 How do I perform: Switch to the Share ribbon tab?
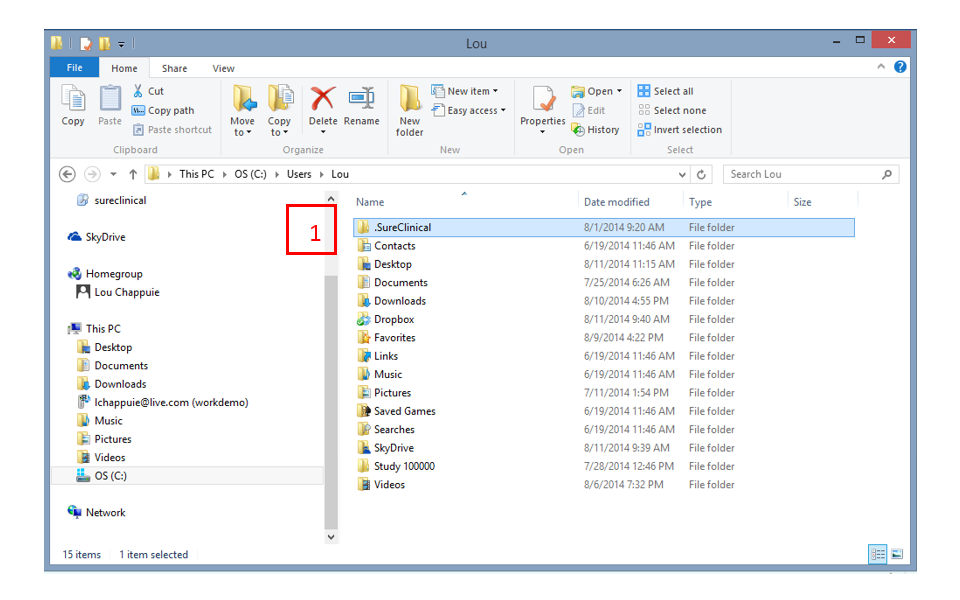click(174, 68)
